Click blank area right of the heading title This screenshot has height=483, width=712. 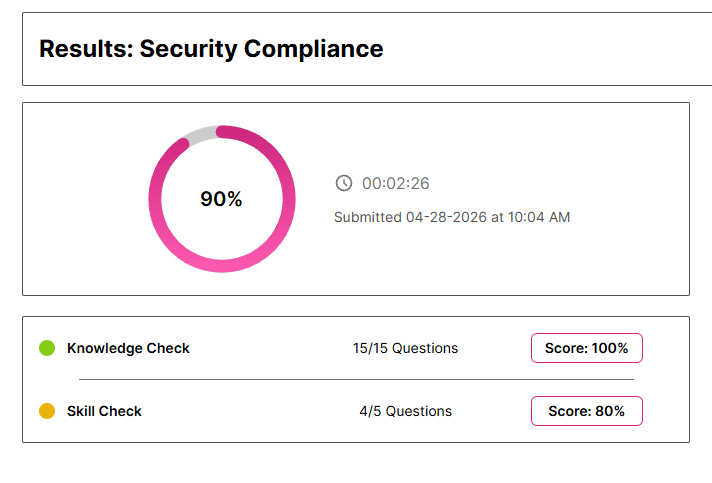point(540,48)
